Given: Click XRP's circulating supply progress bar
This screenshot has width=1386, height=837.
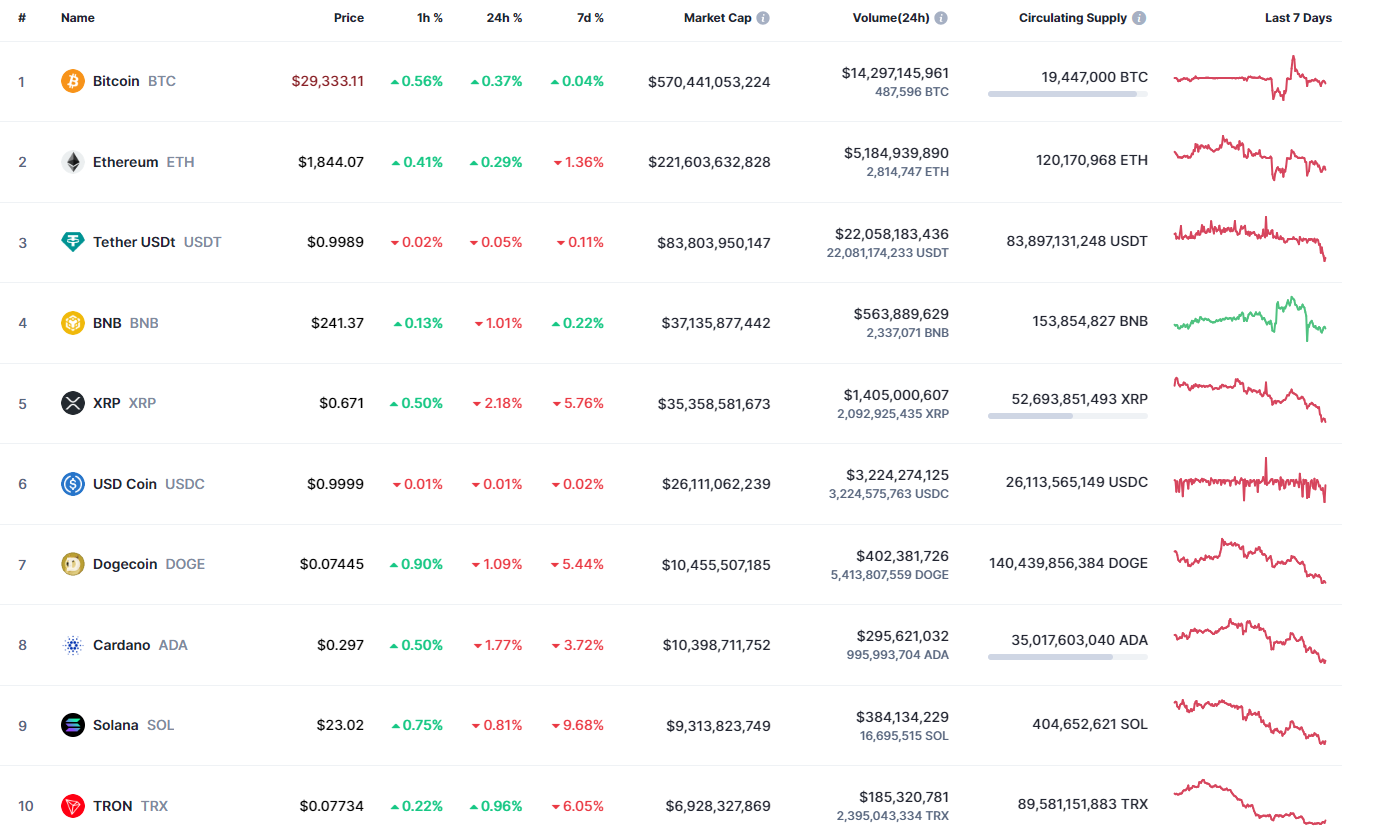Looking at the screenshot, I should pos(1067,417).
